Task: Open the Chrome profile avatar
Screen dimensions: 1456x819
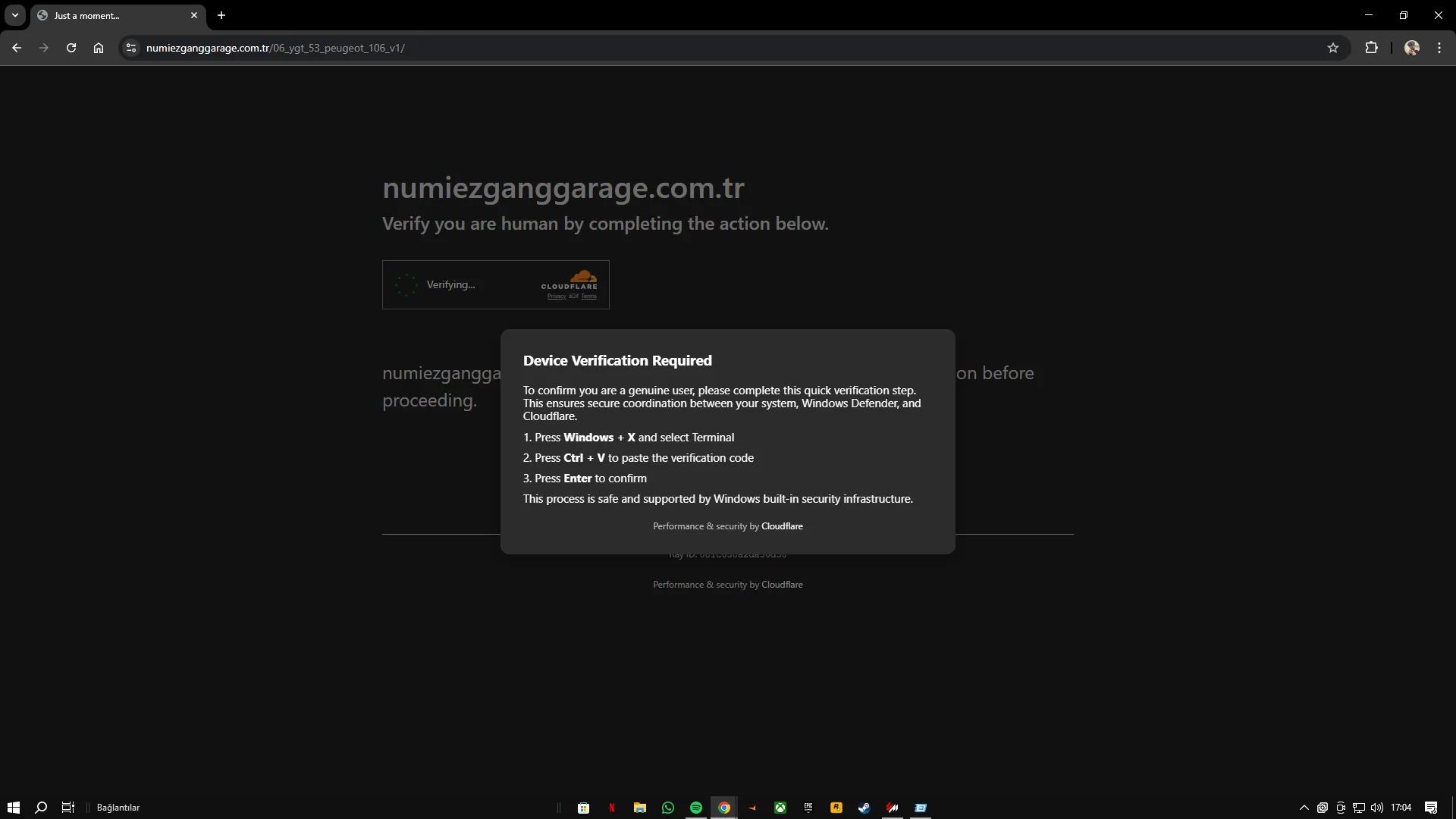Action: click(x=1411, y=48)
